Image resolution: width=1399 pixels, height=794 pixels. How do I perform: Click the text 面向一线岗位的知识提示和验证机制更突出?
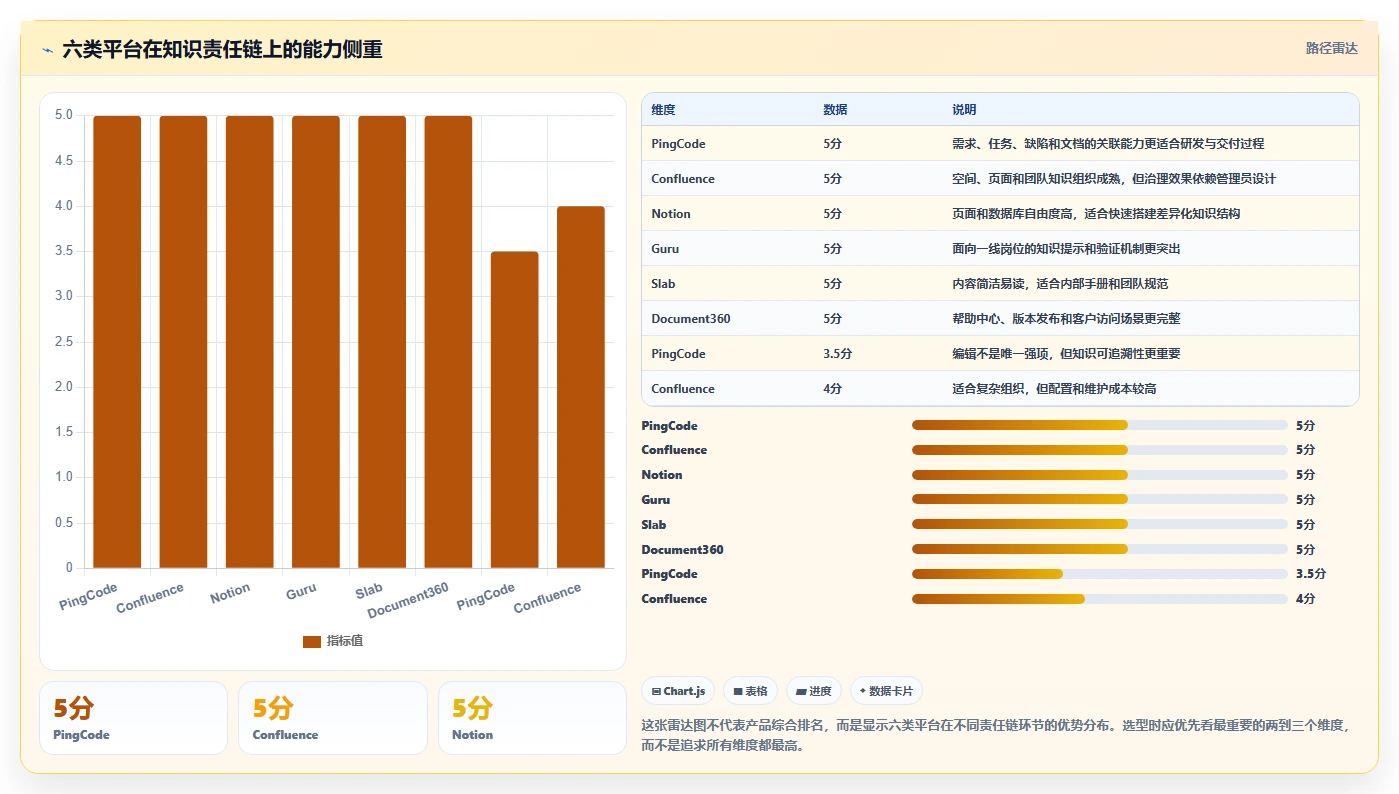pos(1066,249)
